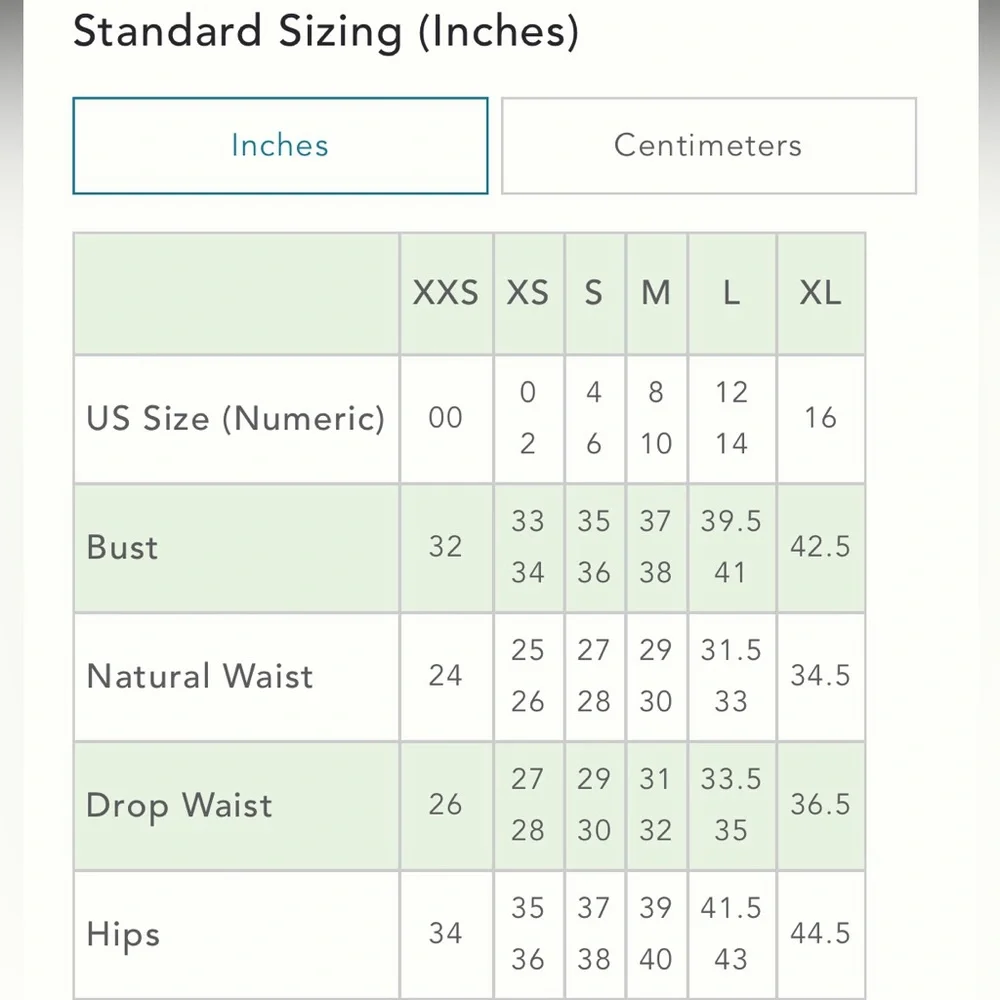Select the XS column header
This screenshot has height=1000, width=1000.
pos(528,293)
